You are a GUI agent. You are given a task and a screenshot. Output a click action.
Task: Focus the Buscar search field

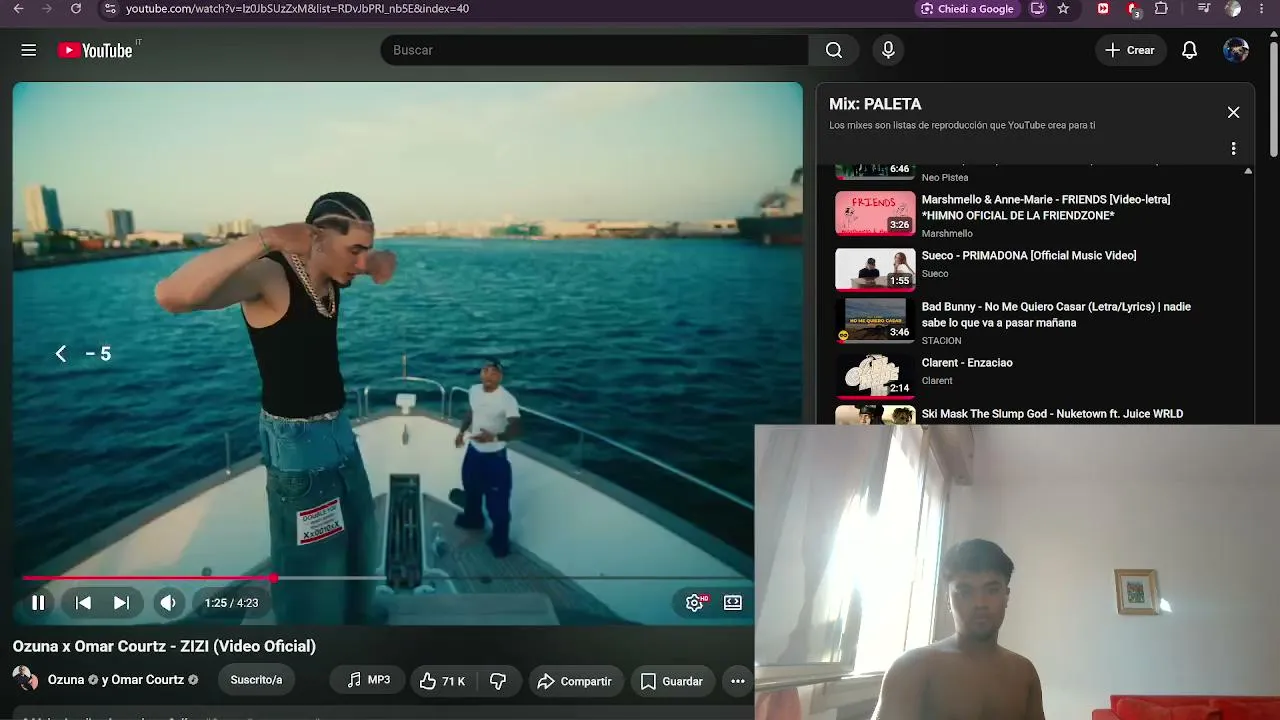click(x=594, y=50)
